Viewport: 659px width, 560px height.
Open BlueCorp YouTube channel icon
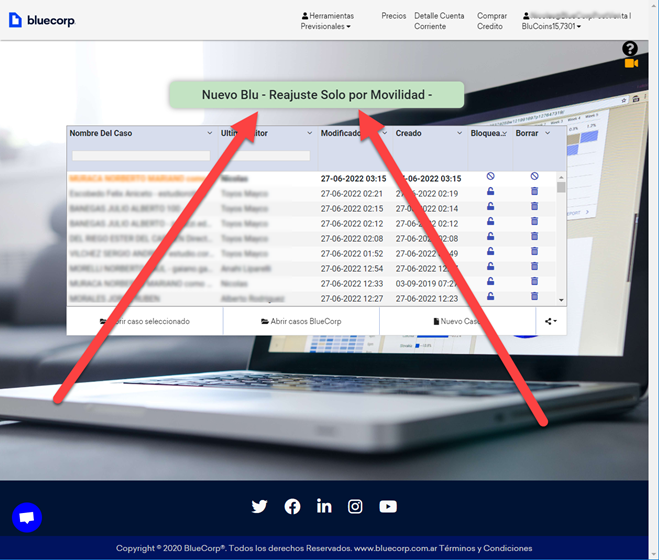388,506
